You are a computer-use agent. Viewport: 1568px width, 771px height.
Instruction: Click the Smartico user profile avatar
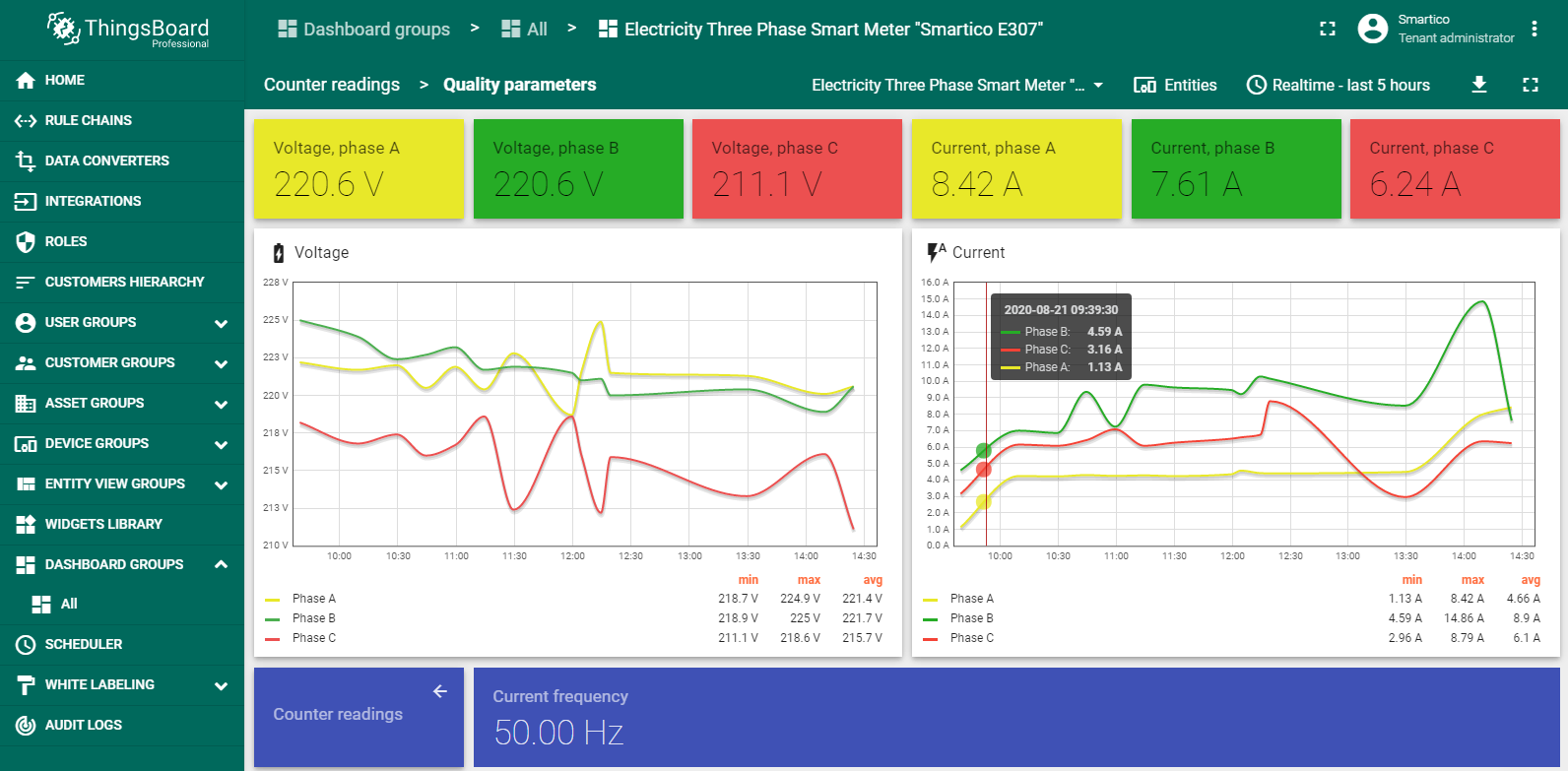[x=1372, y=29]
